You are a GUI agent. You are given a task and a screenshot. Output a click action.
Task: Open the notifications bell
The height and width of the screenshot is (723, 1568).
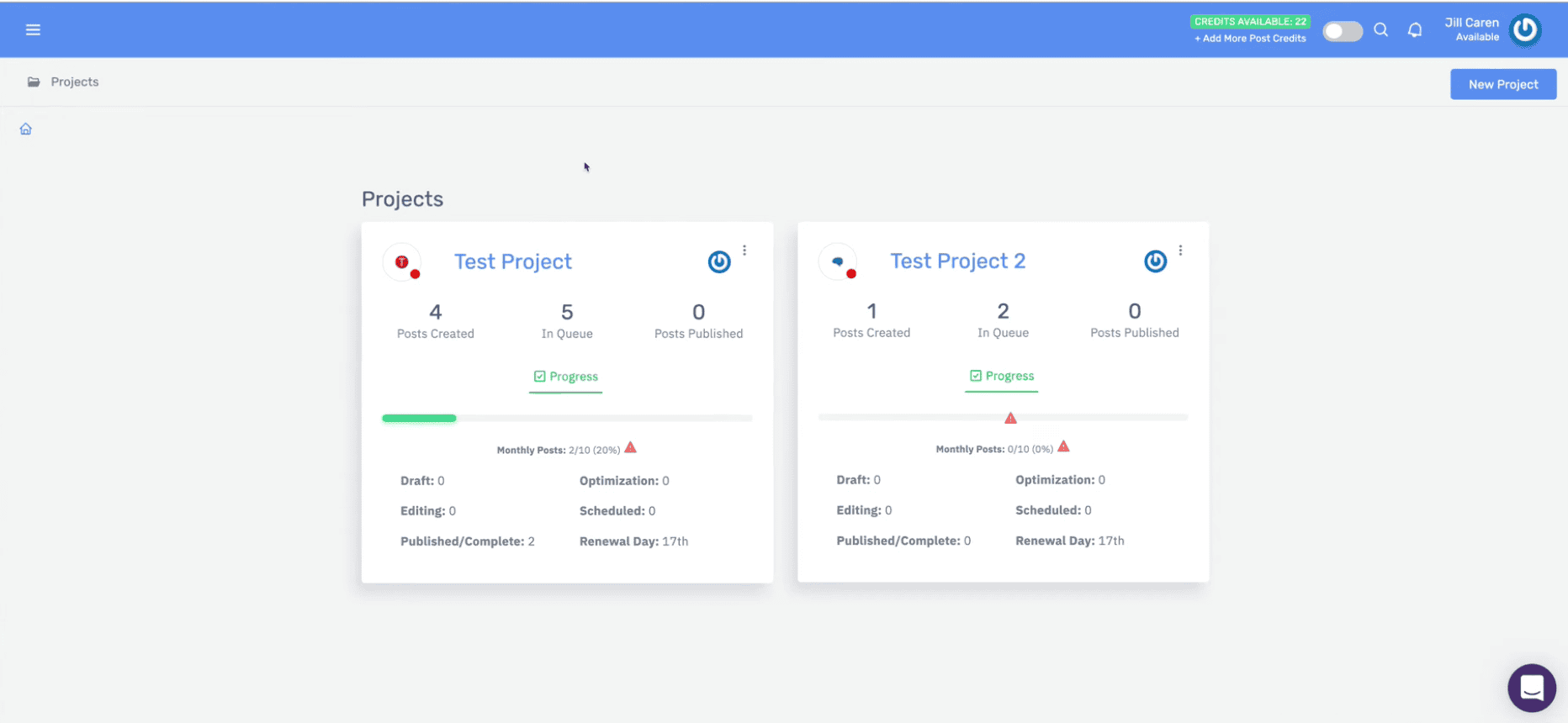point(1415,30)
